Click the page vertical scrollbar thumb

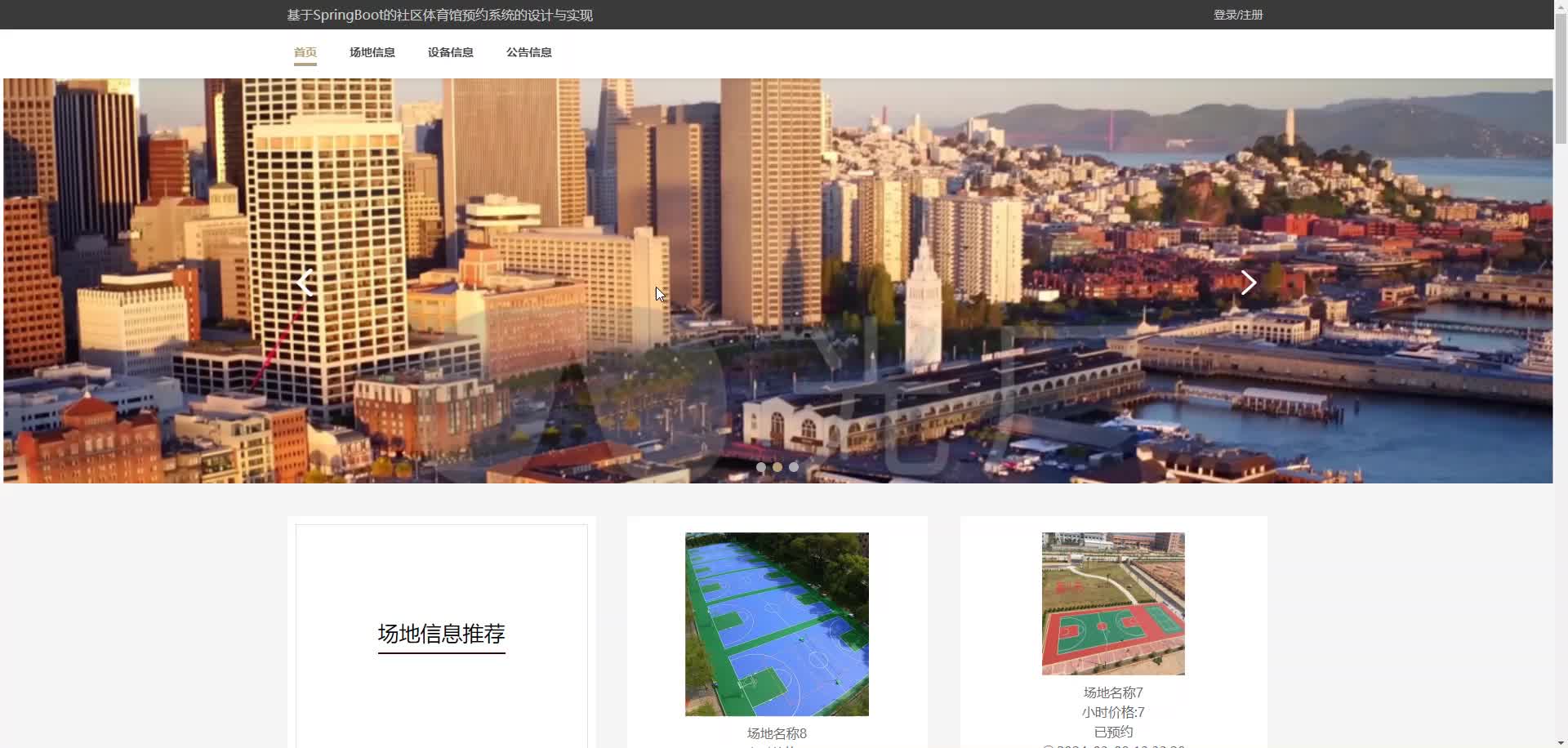click(x=1561, y=78)
